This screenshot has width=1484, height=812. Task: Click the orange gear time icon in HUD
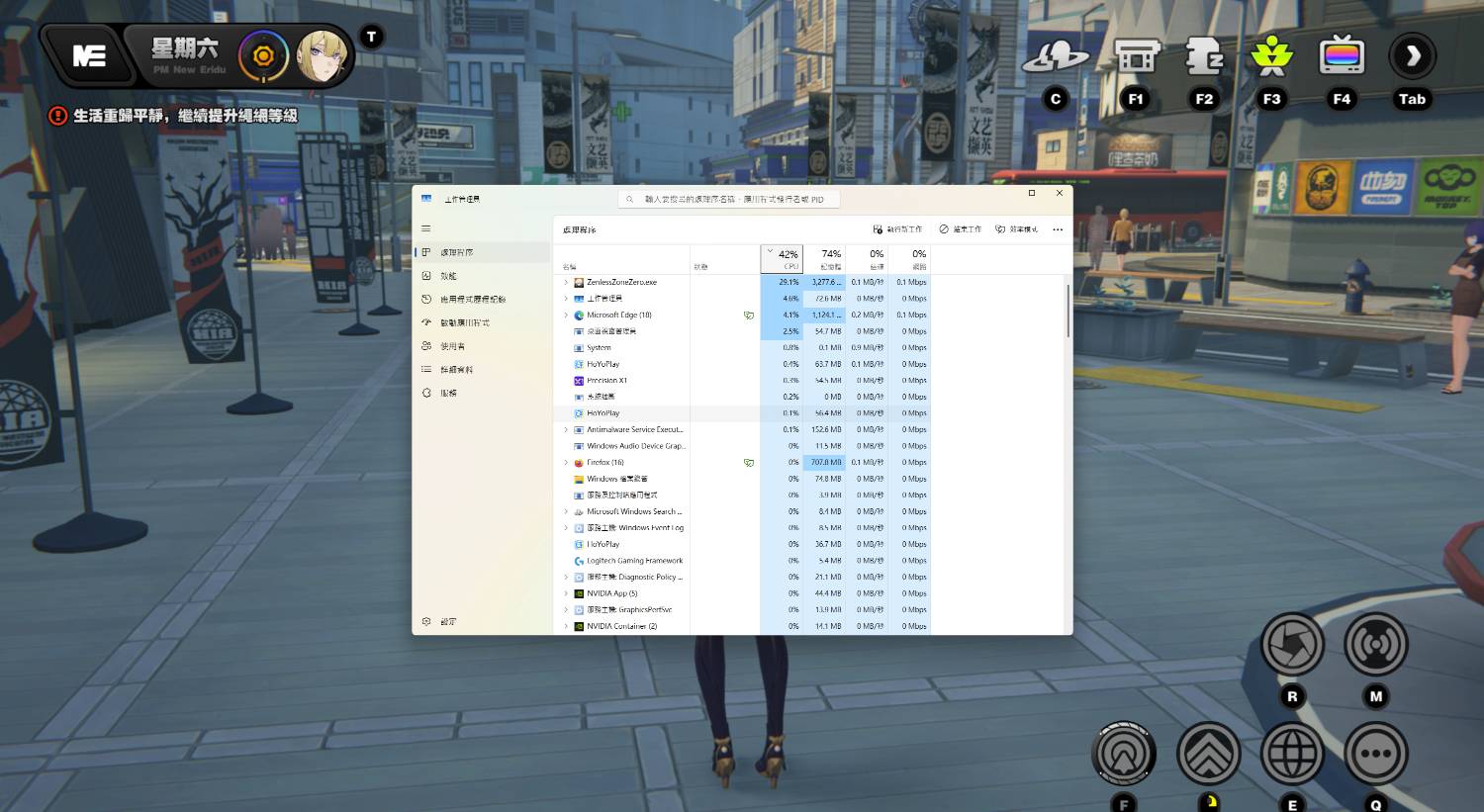click(263, 56)
